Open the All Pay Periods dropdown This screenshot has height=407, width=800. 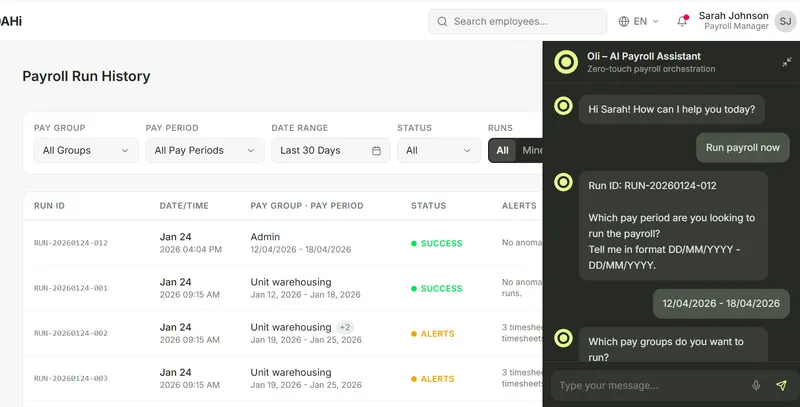coord(205,150)
